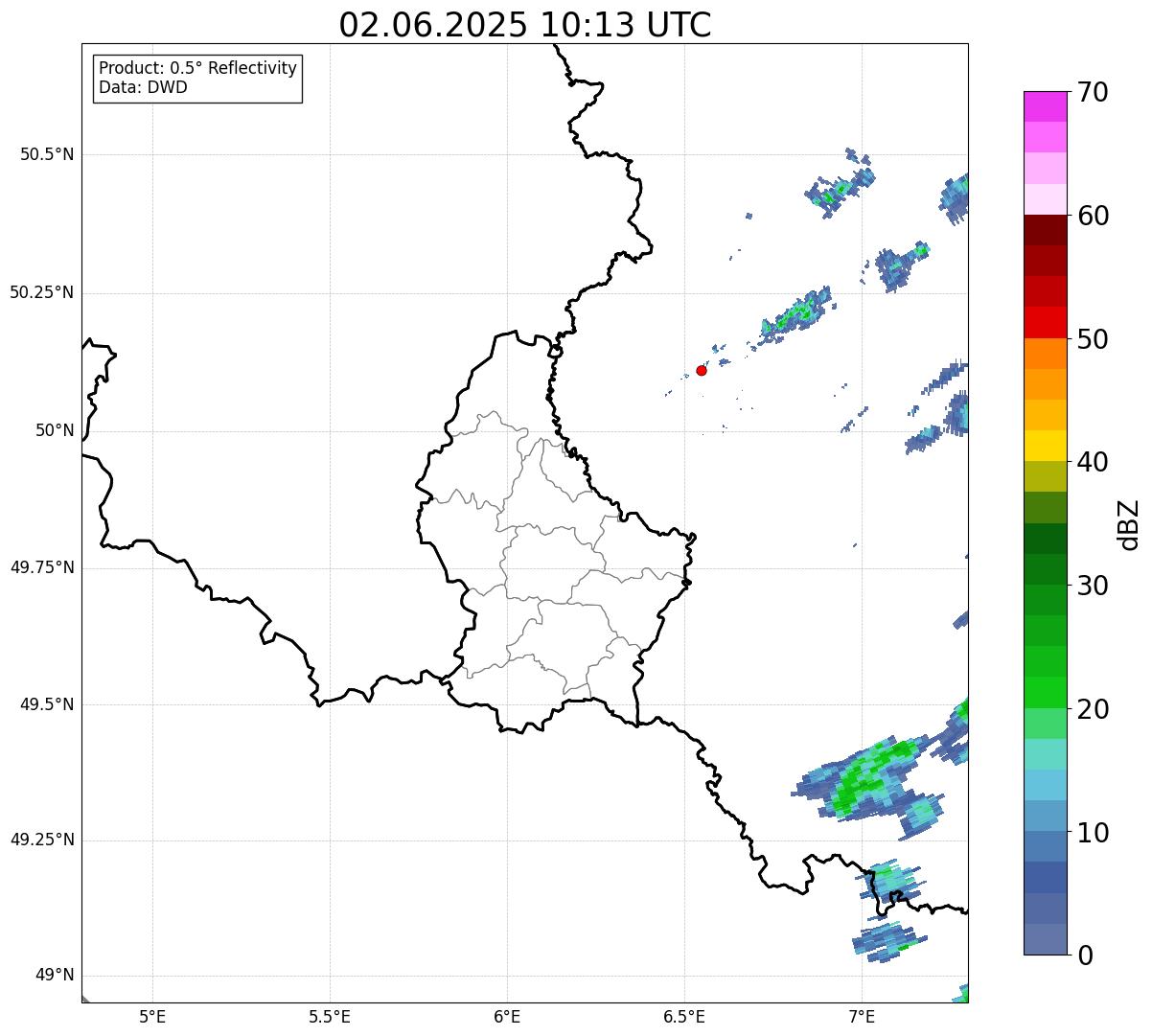Click the 'dBZ' colorbar label
This screenshot has width=1152, height=1036.
1129,523
